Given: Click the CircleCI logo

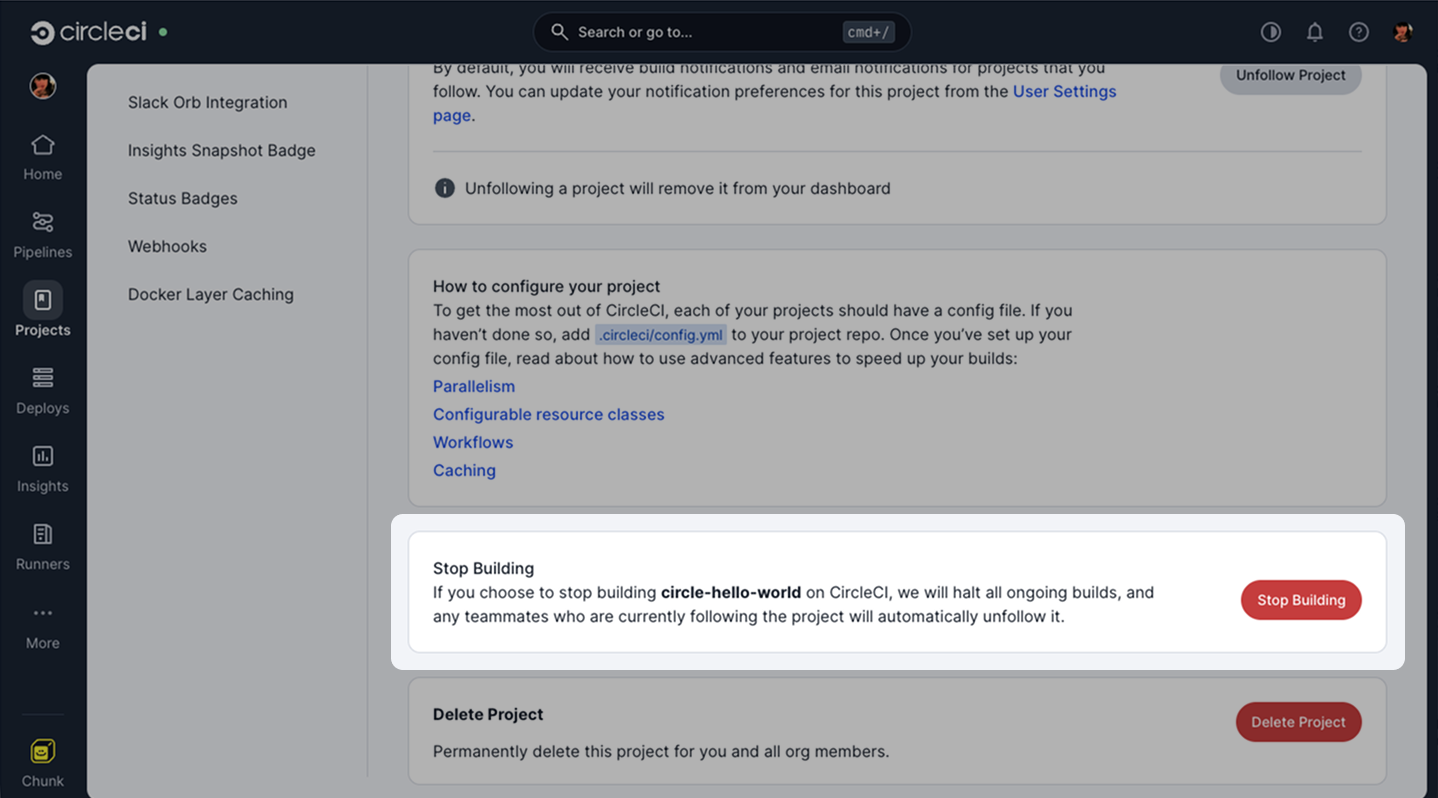Looking at the screenshot, I should 88,30.
